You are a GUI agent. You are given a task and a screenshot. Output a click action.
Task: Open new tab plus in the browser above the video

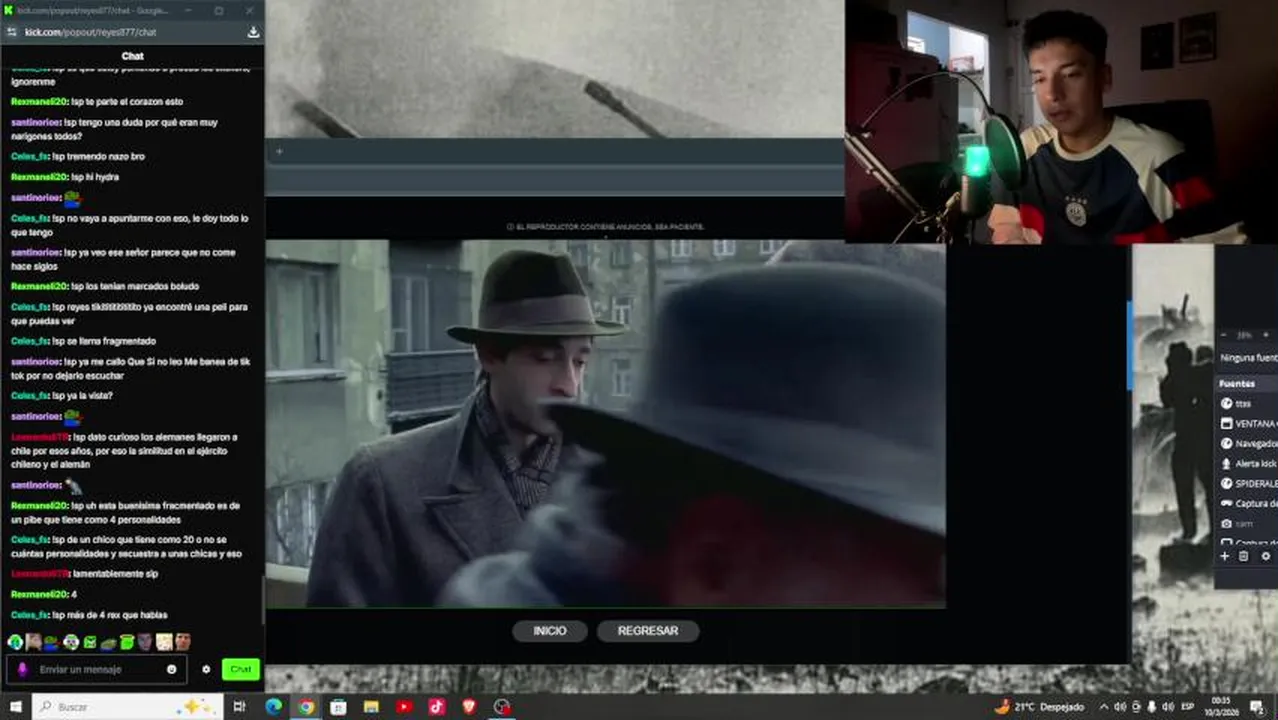tap(279, 152)
